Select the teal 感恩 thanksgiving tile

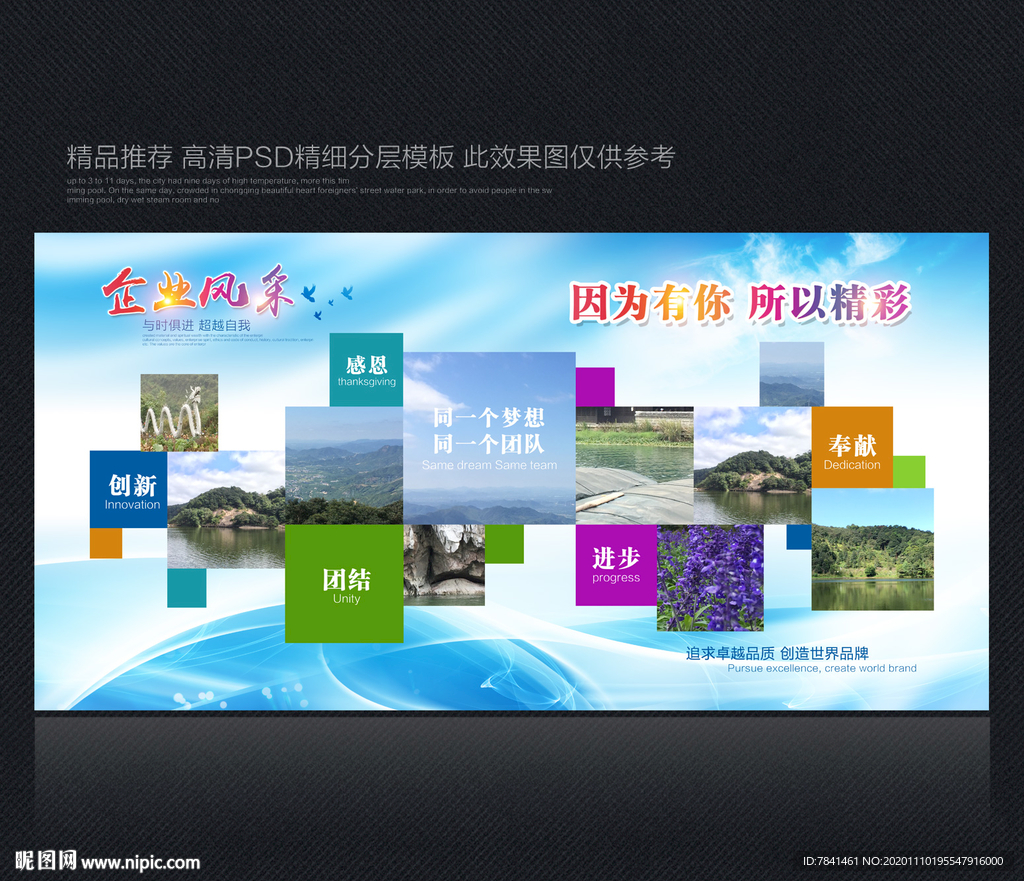point(366,370)
